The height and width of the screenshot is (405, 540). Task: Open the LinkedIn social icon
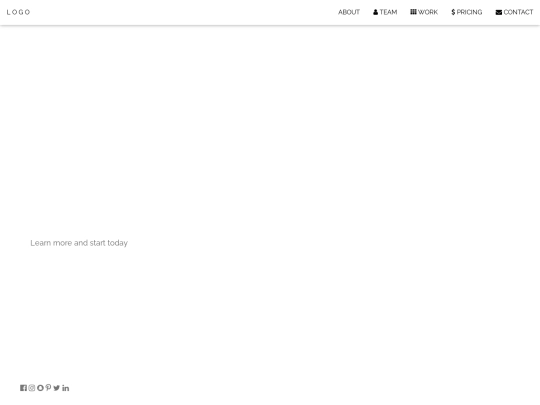pos(66,388)
